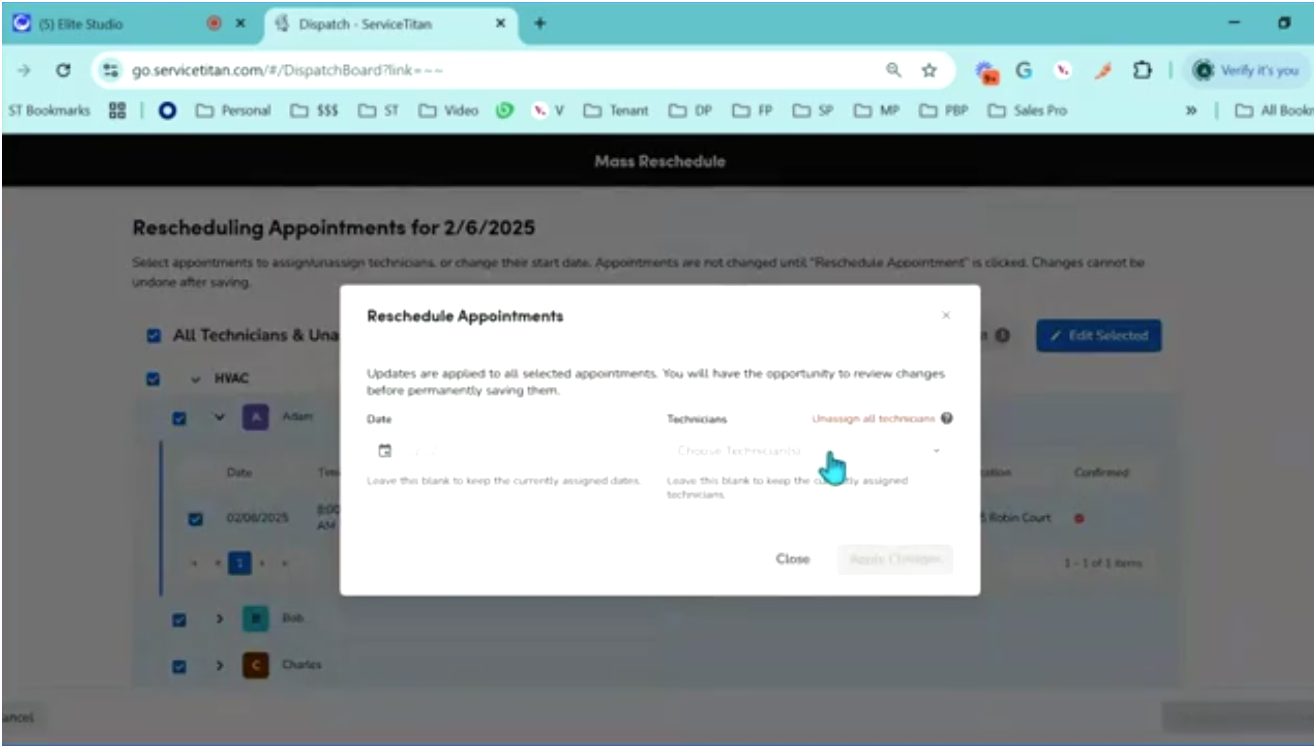Viewport: 1316px width, 748px height.
Task: Close the Elite Studio tab
Action: 240,24
